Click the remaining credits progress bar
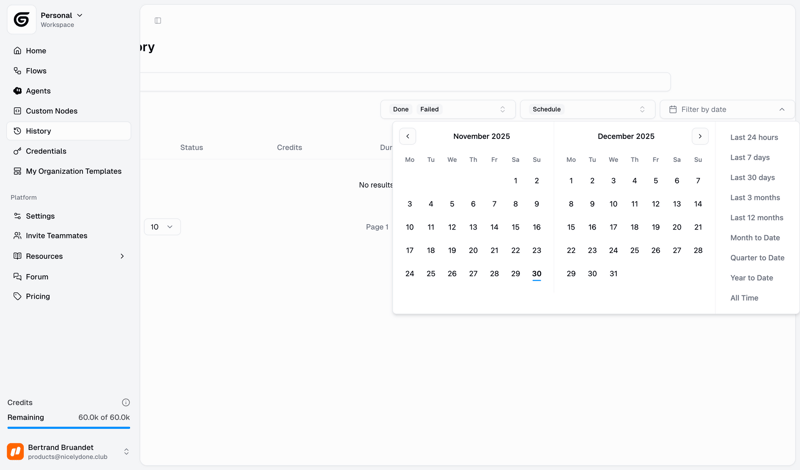This screenshot has height=470, width=800. (x=68, y=428)
